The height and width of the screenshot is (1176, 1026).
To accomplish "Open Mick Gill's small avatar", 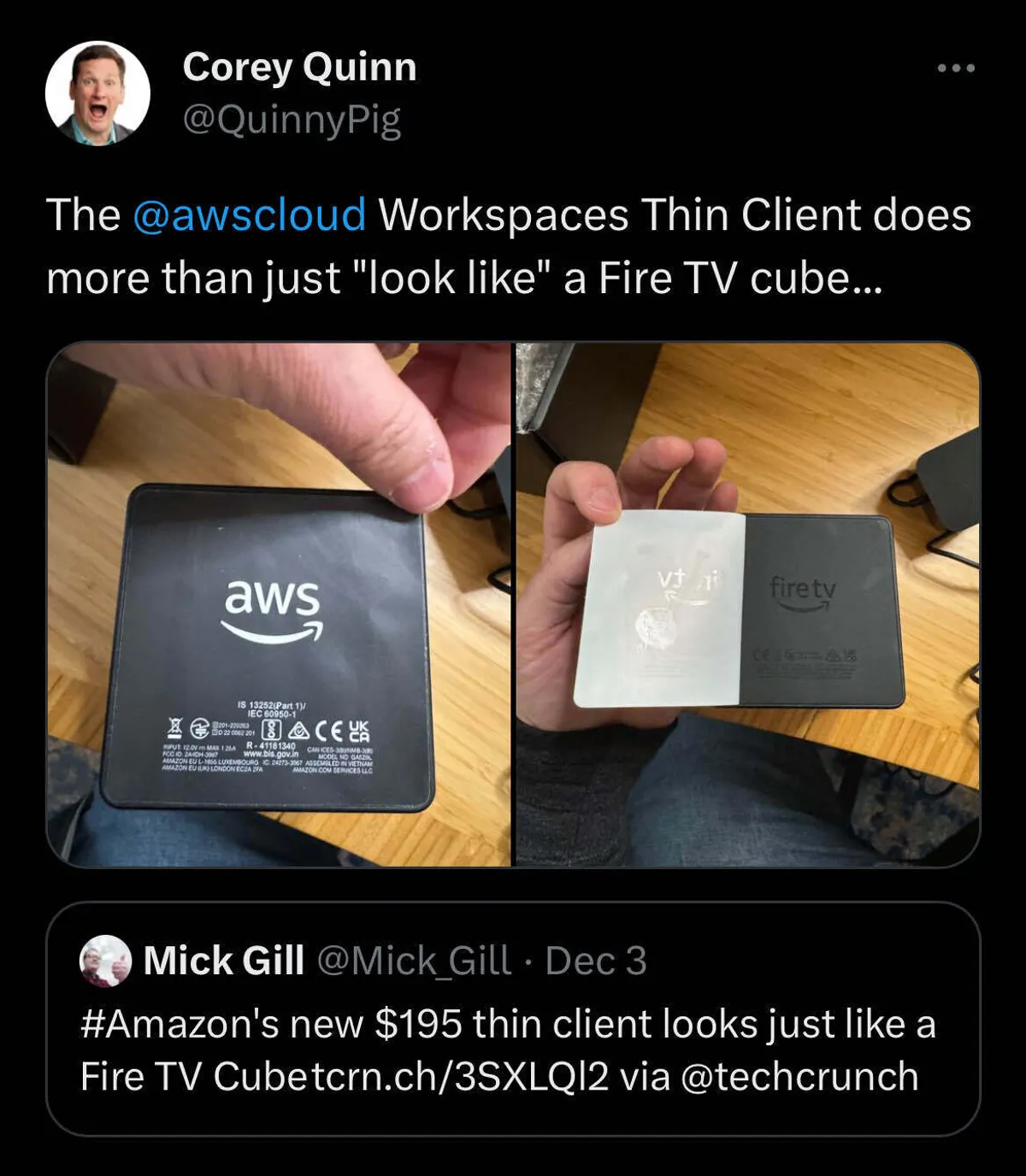I will pyautogui.click(x=105, y=961).
